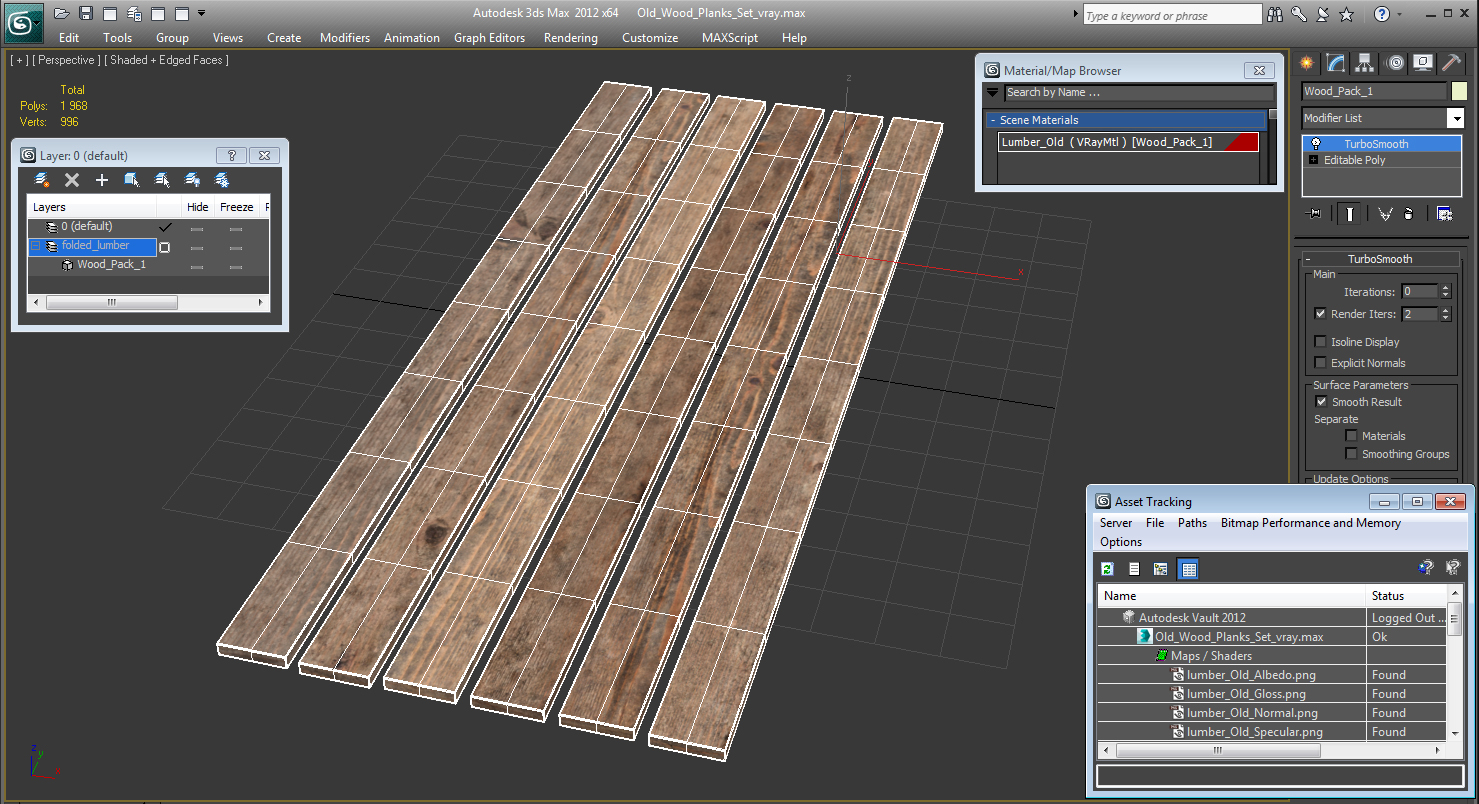This screenshot has height=804, width=1479.
Task: Enable Separate by Smoothing Groups checkbox
Action: pyautogui.click(x=1351, y=454)
